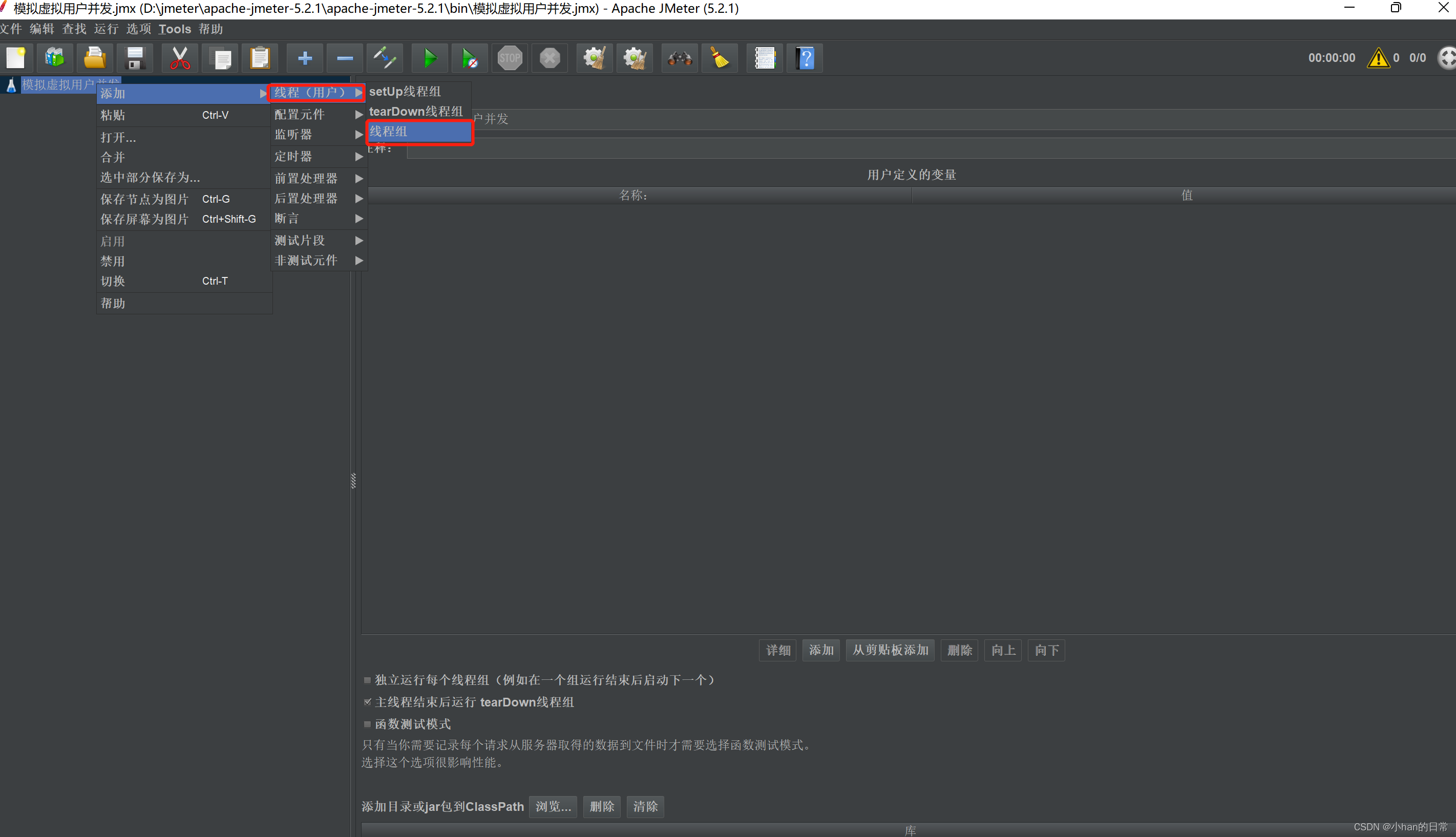
Task: Expand the 线程（用户）submenu
Action: point(318,93)
